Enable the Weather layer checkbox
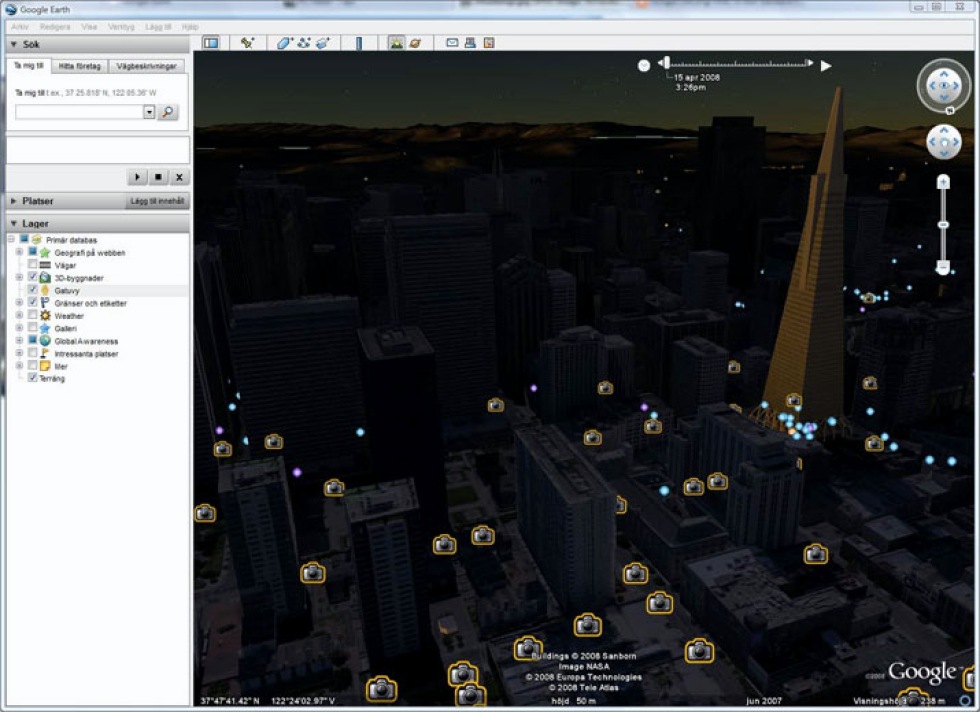Viewport: 980px width, 712px height. 32,316
